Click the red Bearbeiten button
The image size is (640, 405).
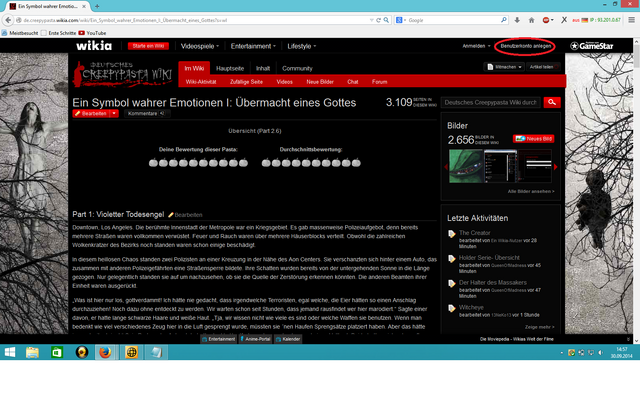point(91,113)
